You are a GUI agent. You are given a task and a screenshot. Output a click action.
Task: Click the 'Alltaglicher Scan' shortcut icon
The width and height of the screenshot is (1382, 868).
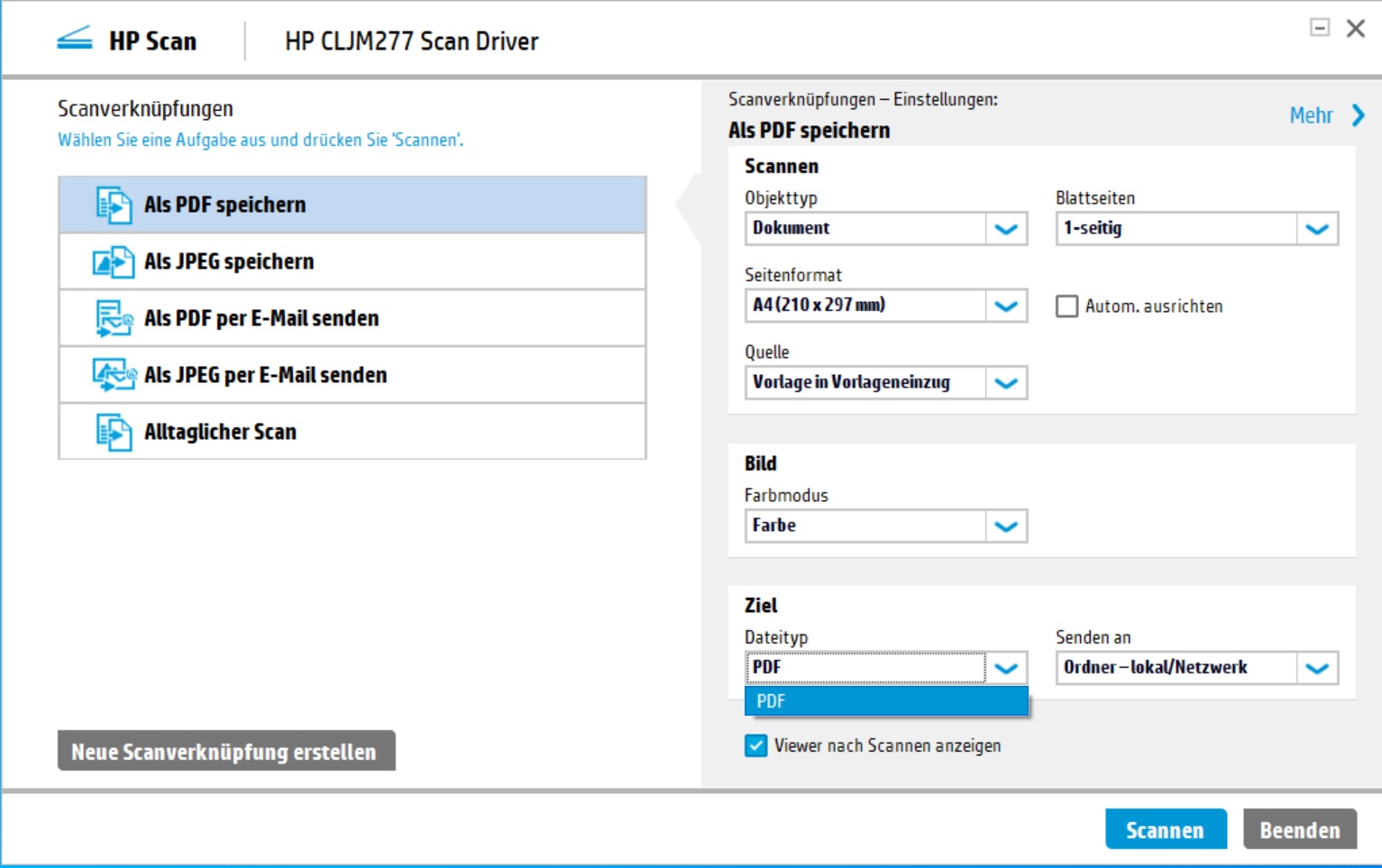(x=114, y=432)
